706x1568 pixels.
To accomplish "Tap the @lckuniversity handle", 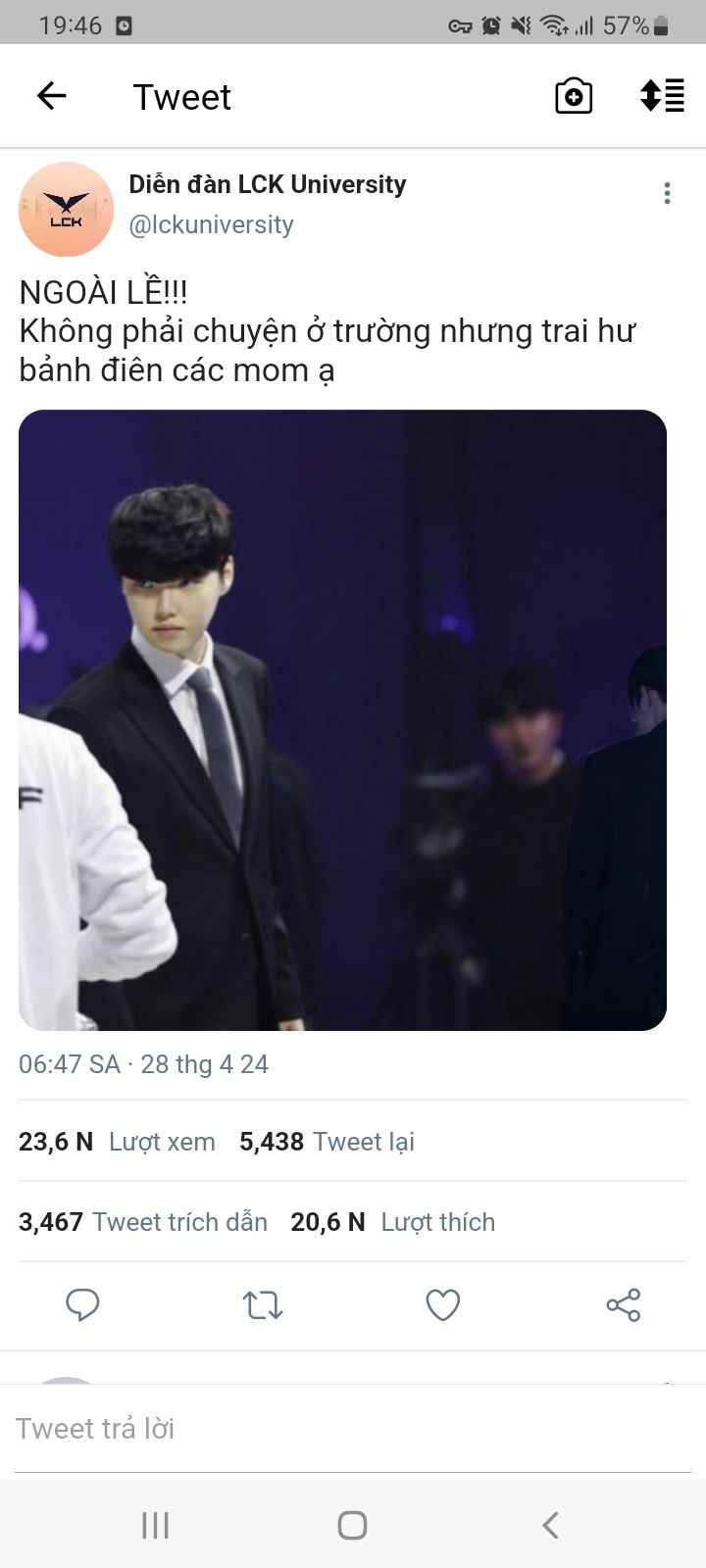I will 212,224.
